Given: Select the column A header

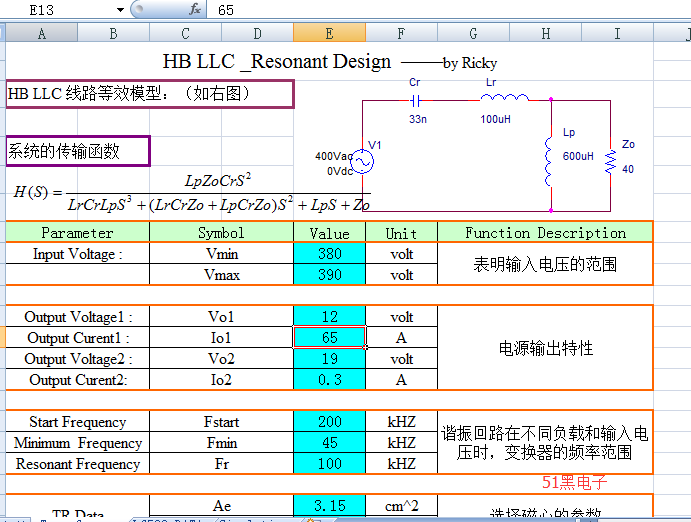Looking at the screenshot, I should [x=41, y=34].
